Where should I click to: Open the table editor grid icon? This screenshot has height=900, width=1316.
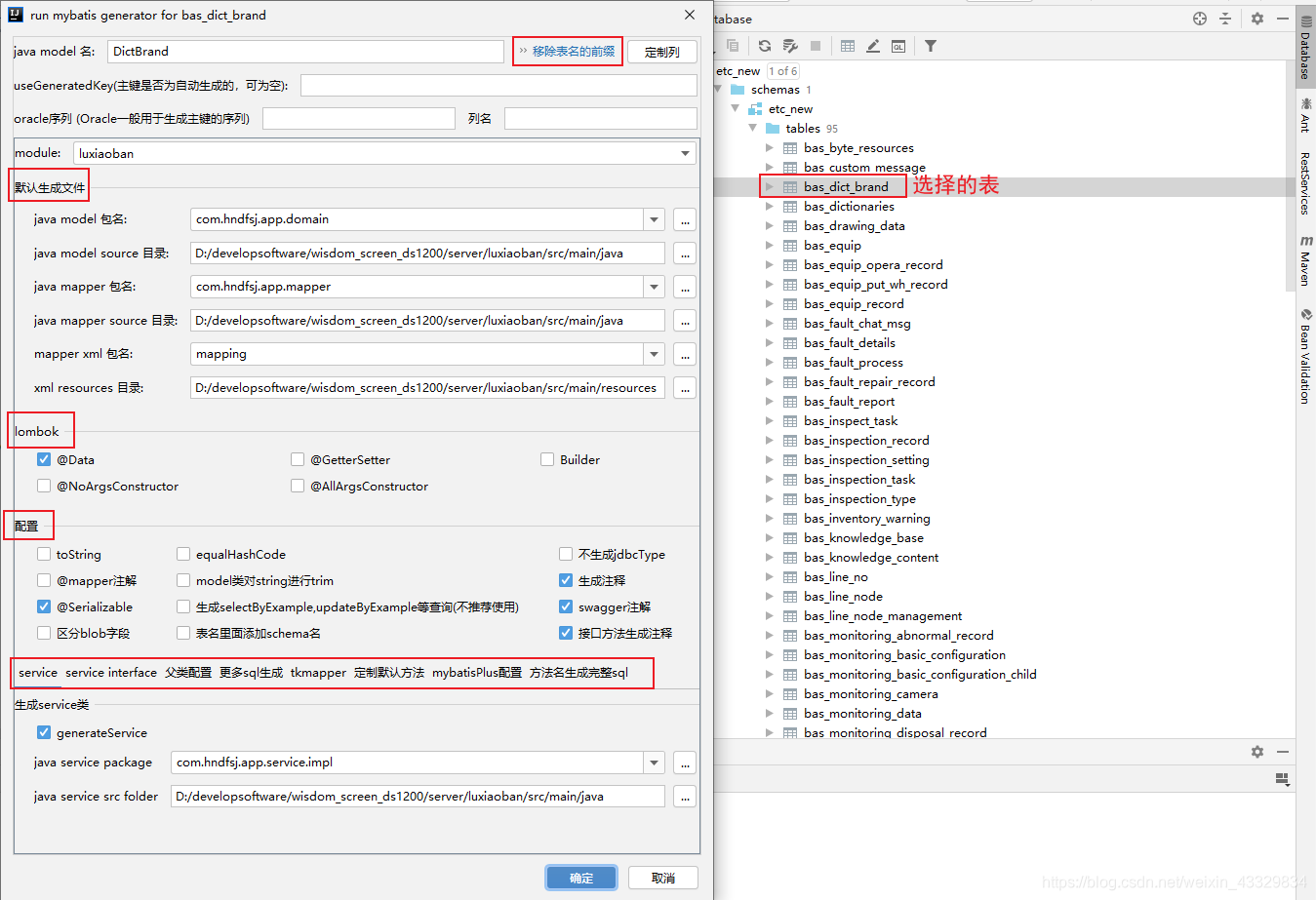pyautogui.click(x=848, y=46)
